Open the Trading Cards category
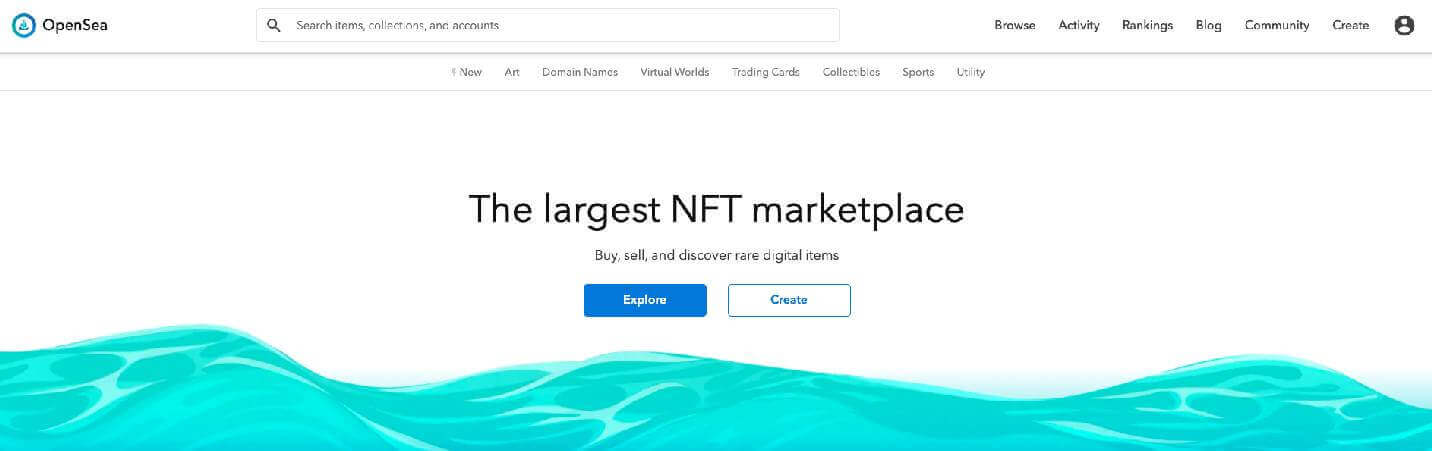Viewport: 1432px width, 451px height. pyautogui.click(x=766, y=72)
